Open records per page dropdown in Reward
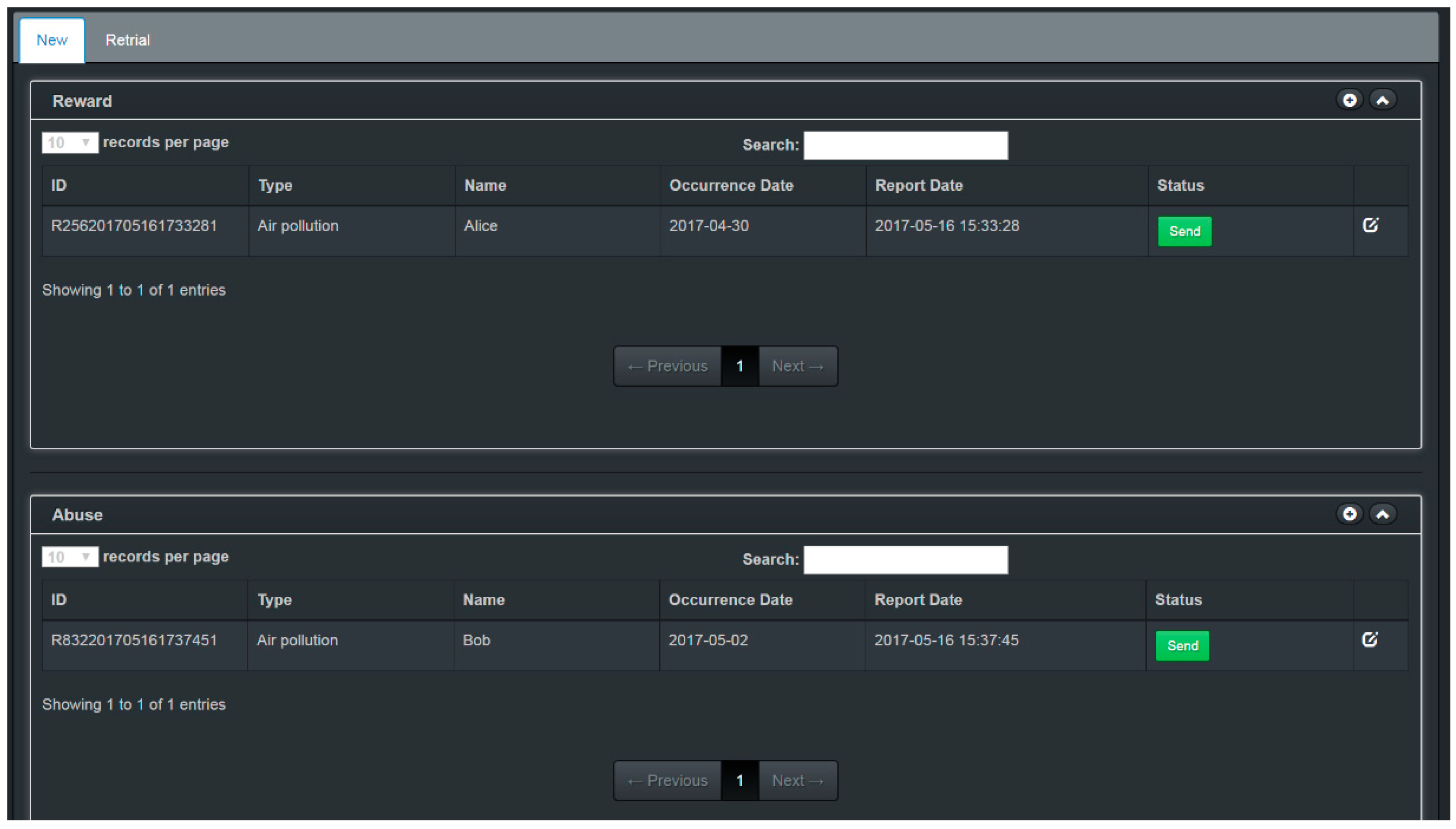Viewport: 1456px width, 829px height. click(x=70, y=142)
